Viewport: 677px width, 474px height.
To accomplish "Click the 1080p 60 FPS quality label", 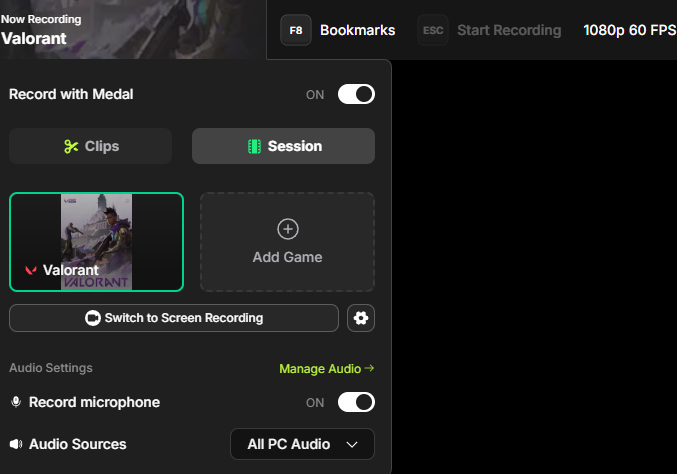I will tap(630, 30).
